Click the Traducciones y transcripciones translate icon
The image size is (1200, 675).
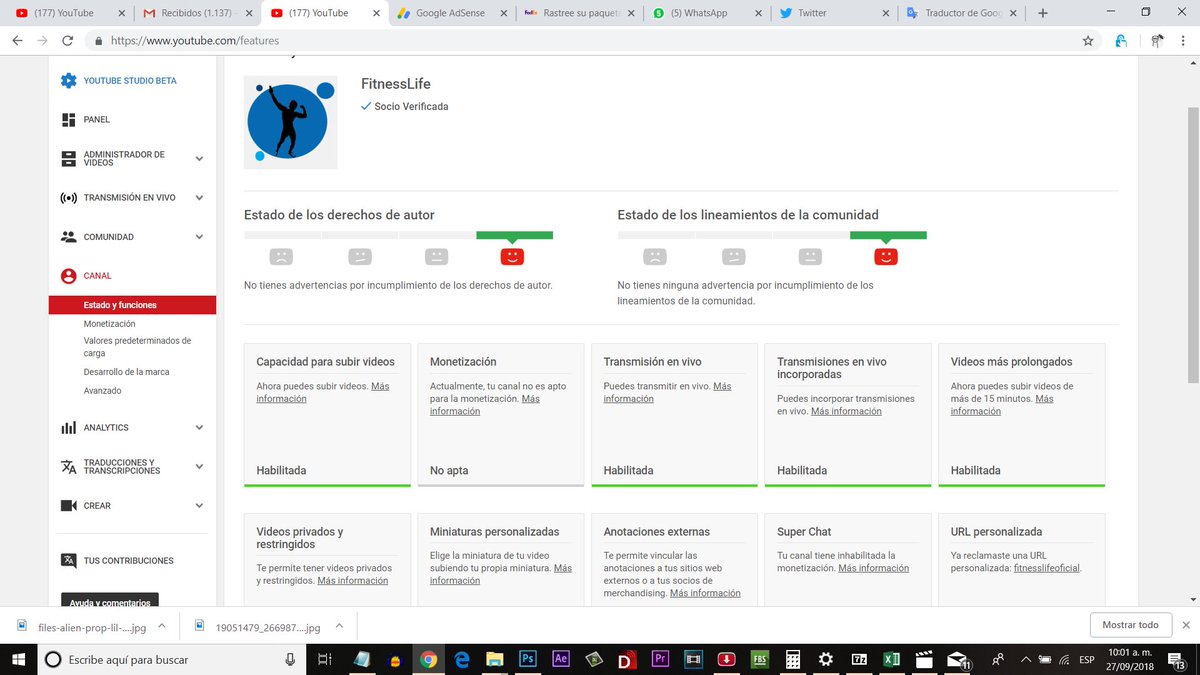point(68,467)
